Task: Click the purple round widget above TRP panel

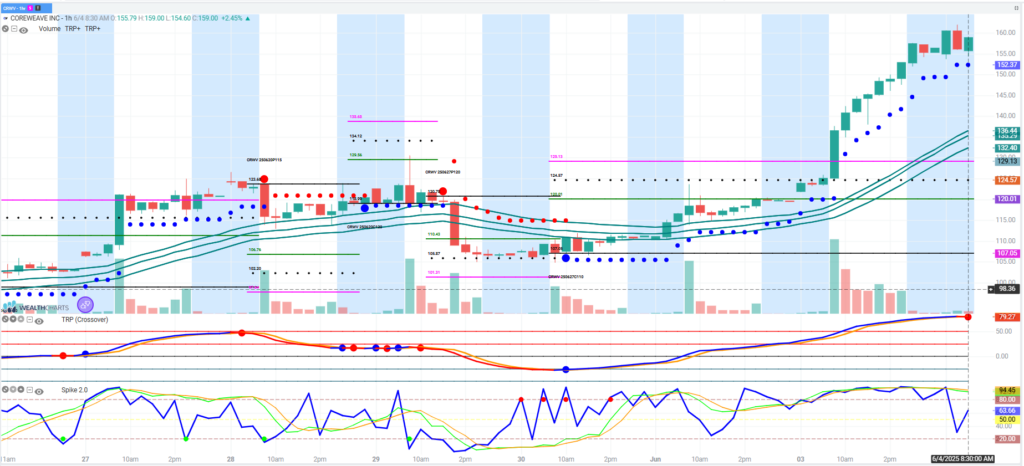Action: (x=86, y=304)
